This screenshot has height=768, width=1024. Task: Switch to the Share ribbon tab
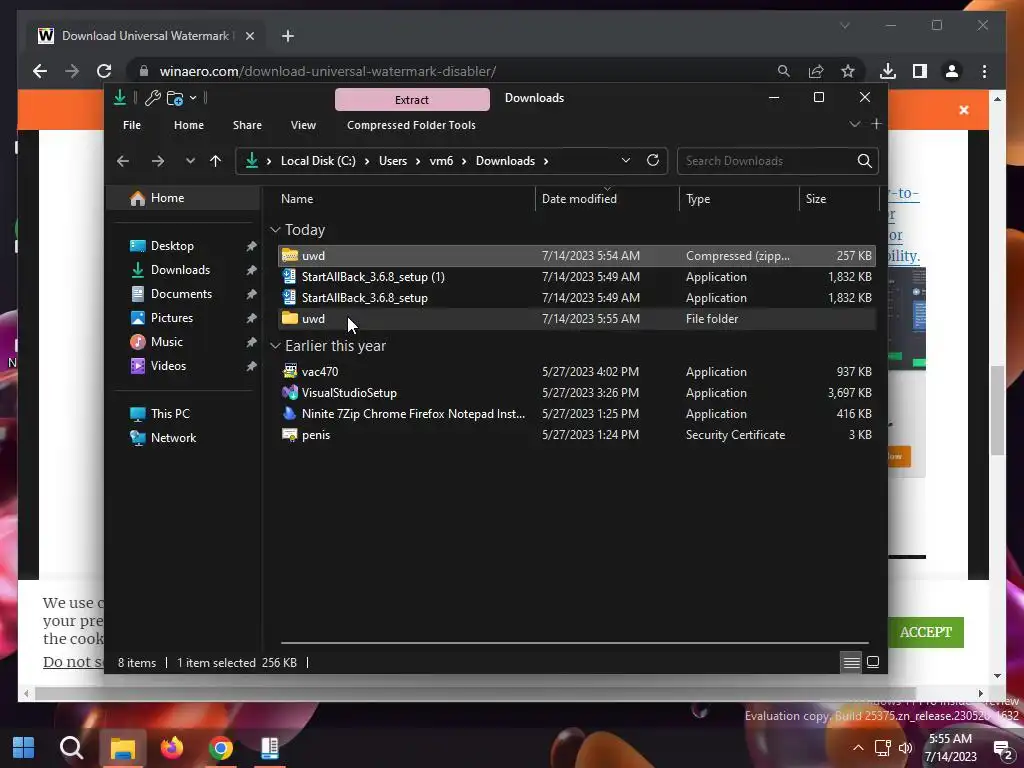pos(247,125)
